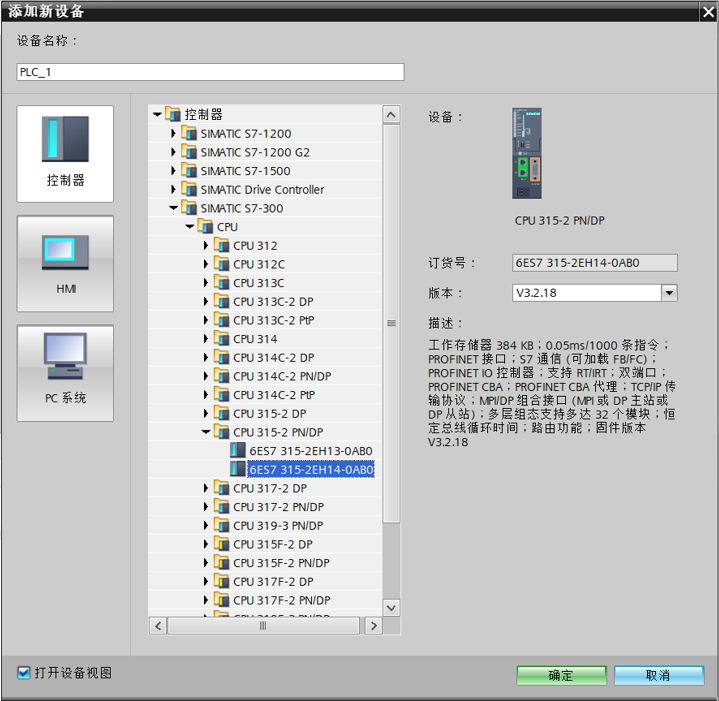Open the 版本 V3.2.18 dropdown
Viewport: 719px width, 701px height.
pyautogui.click(x=669, y=293)
